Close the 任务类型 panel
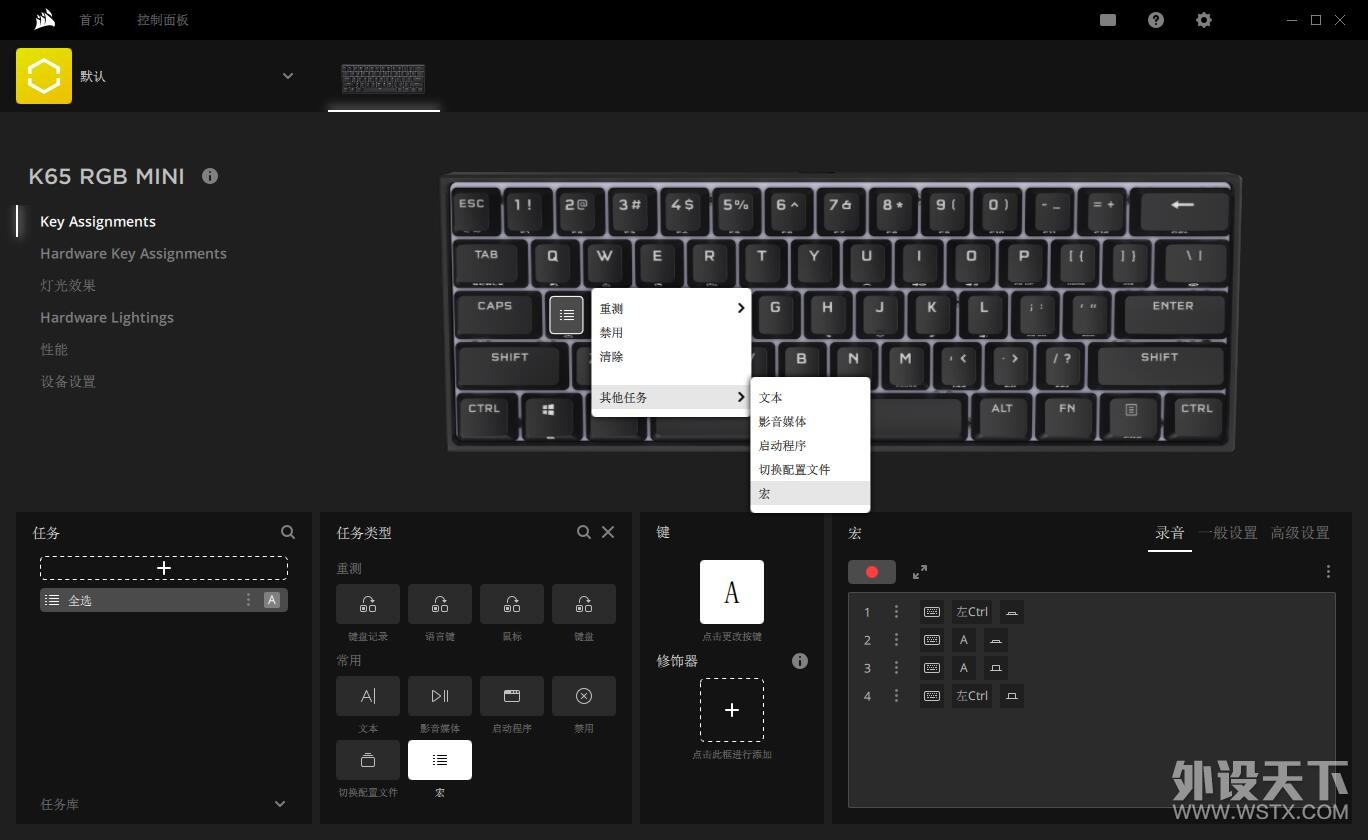 [x=608, y=532]
